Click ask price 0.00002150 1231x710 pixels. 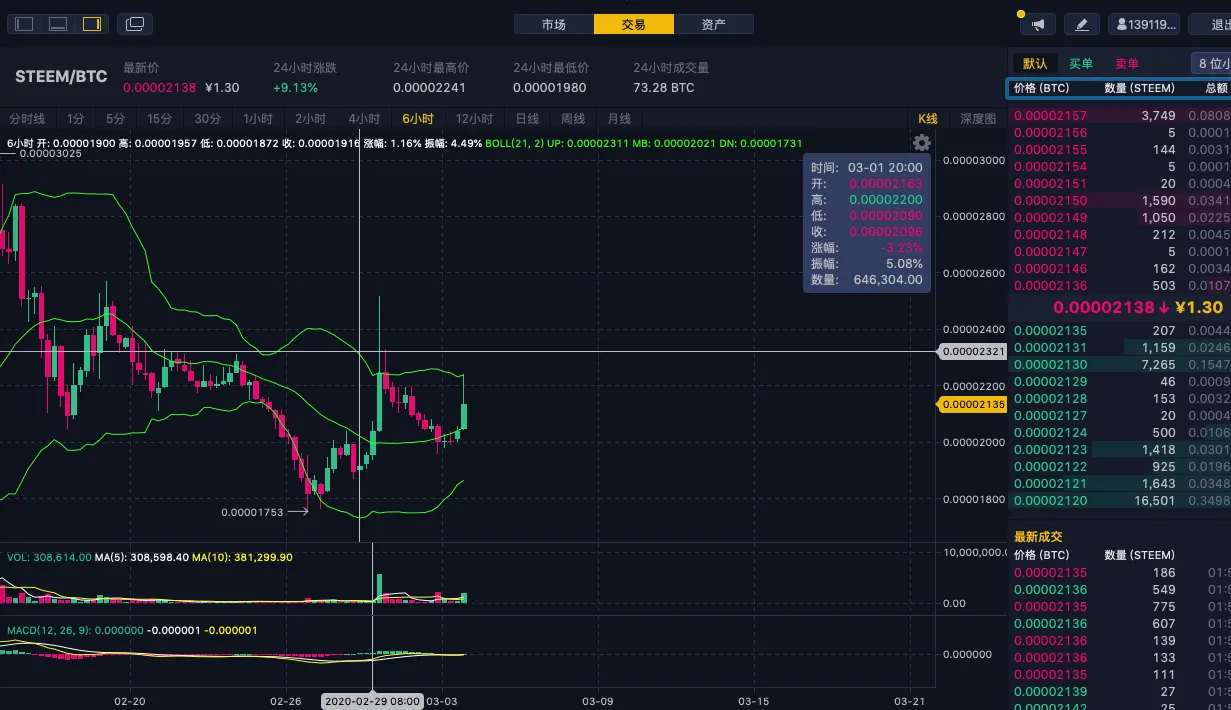pos(1050,201)
